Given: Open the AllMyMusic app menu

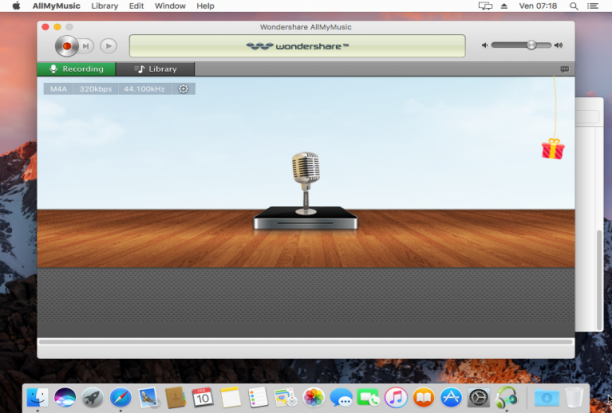Looking at the screenshot, I should tap(56, 6).
